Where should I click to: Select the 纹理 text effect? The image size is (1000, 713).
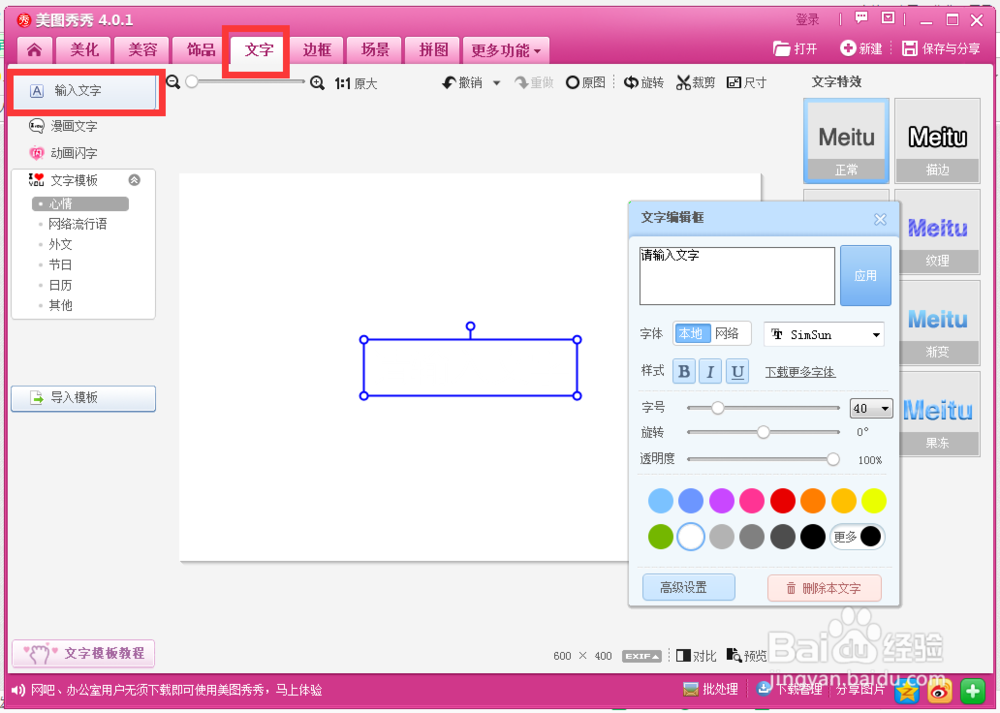pos(938,232)
